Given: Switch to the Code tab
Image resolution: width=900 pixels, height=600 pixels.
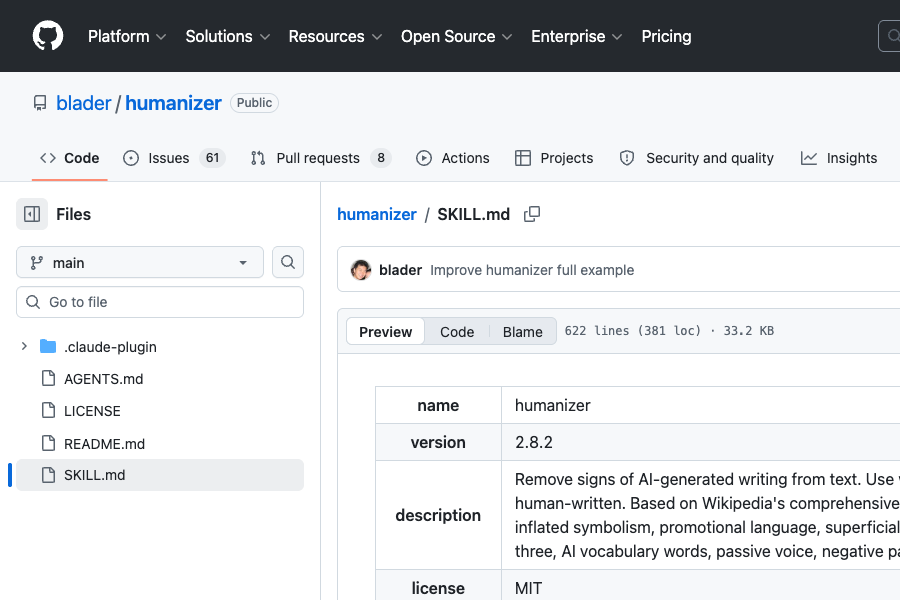Looking at the screenshot, I should [x=69, y=158].
